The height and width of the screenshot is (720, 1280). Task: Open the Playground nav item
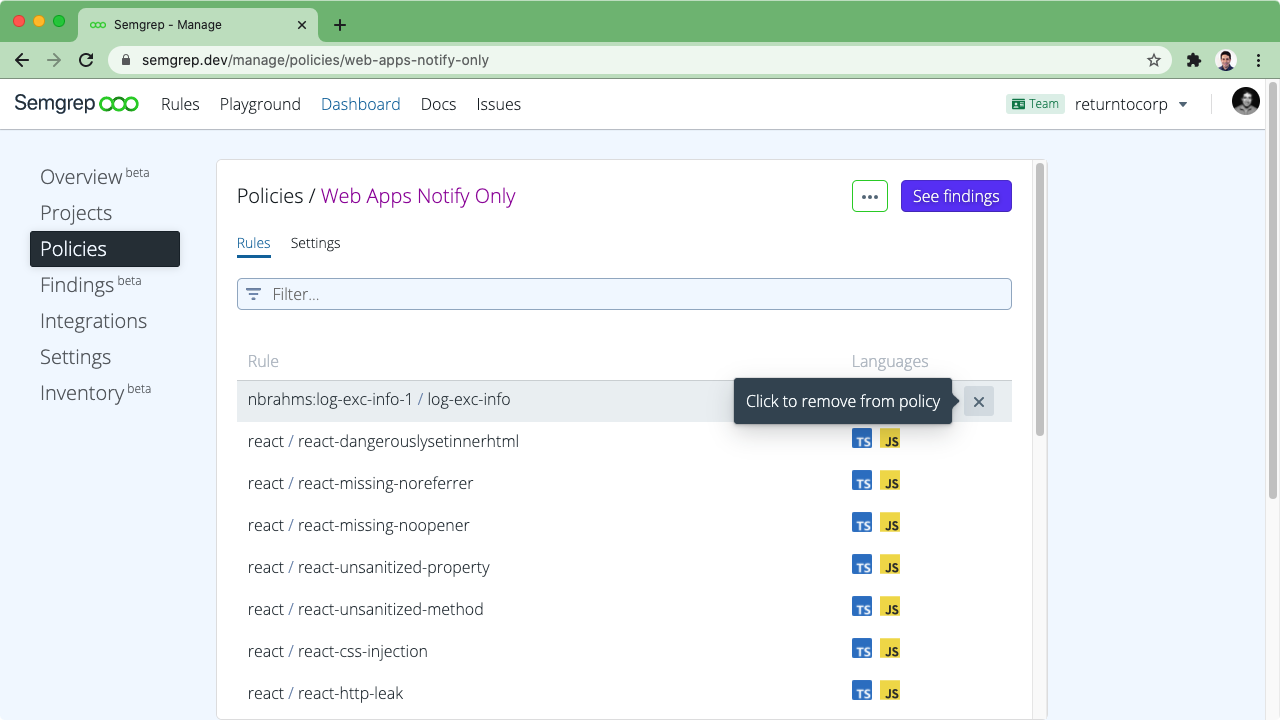pyautogui.click(x=260, y=104)
